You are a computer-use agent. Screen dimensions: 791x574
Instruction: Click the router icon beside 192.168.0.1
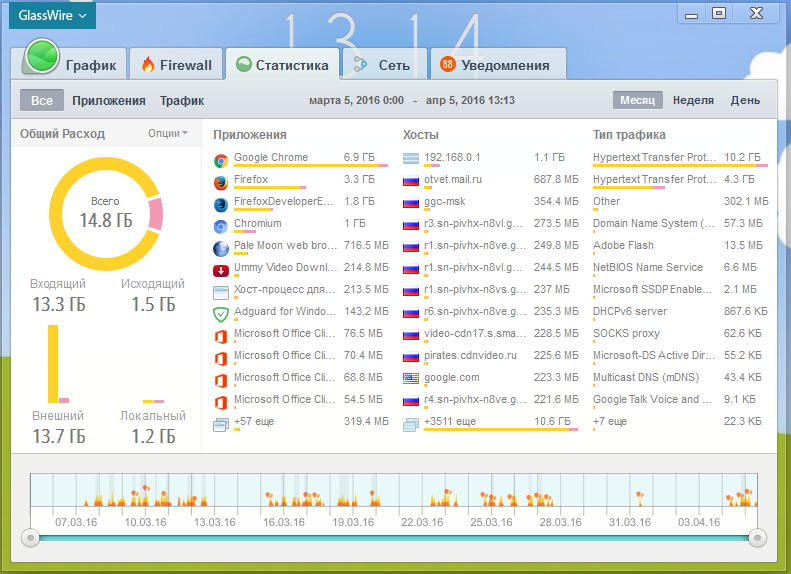tap(411, 159)
